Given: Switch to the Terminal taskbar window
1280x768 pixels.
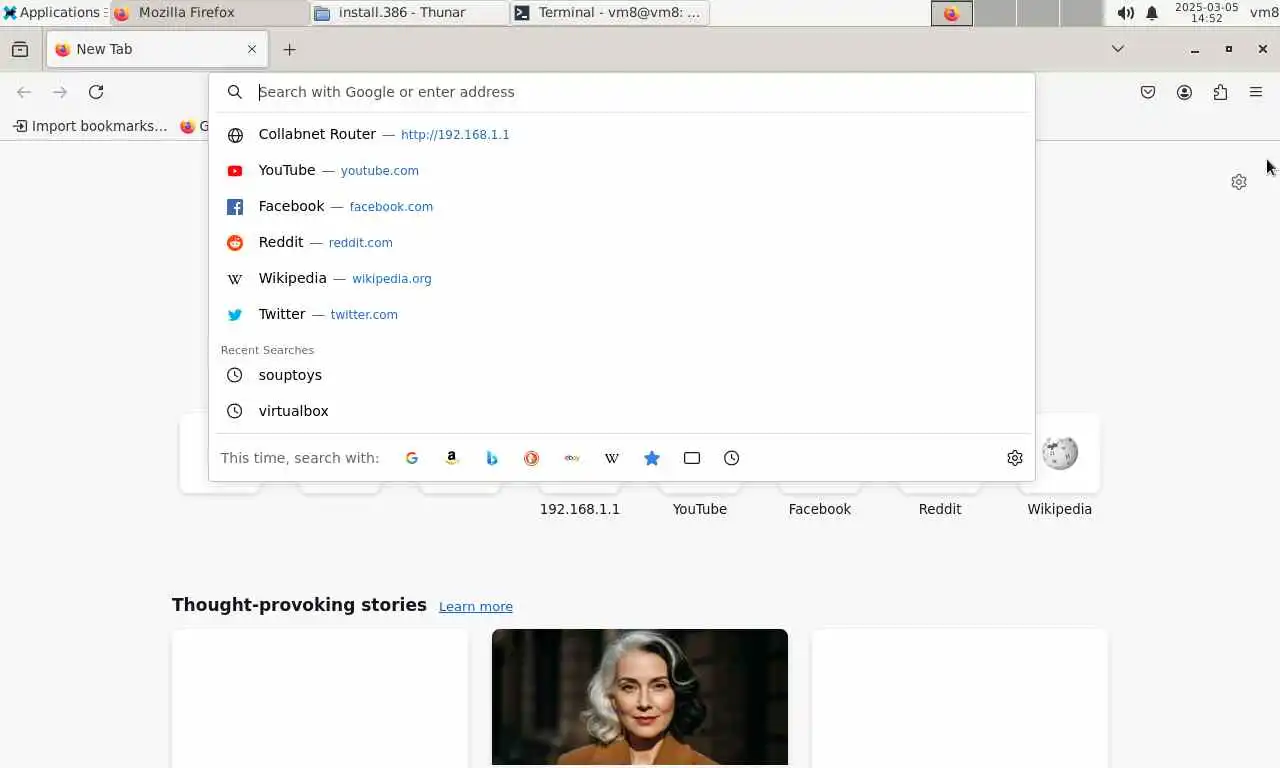Looking at the screenshot, I should pos(610,13).
